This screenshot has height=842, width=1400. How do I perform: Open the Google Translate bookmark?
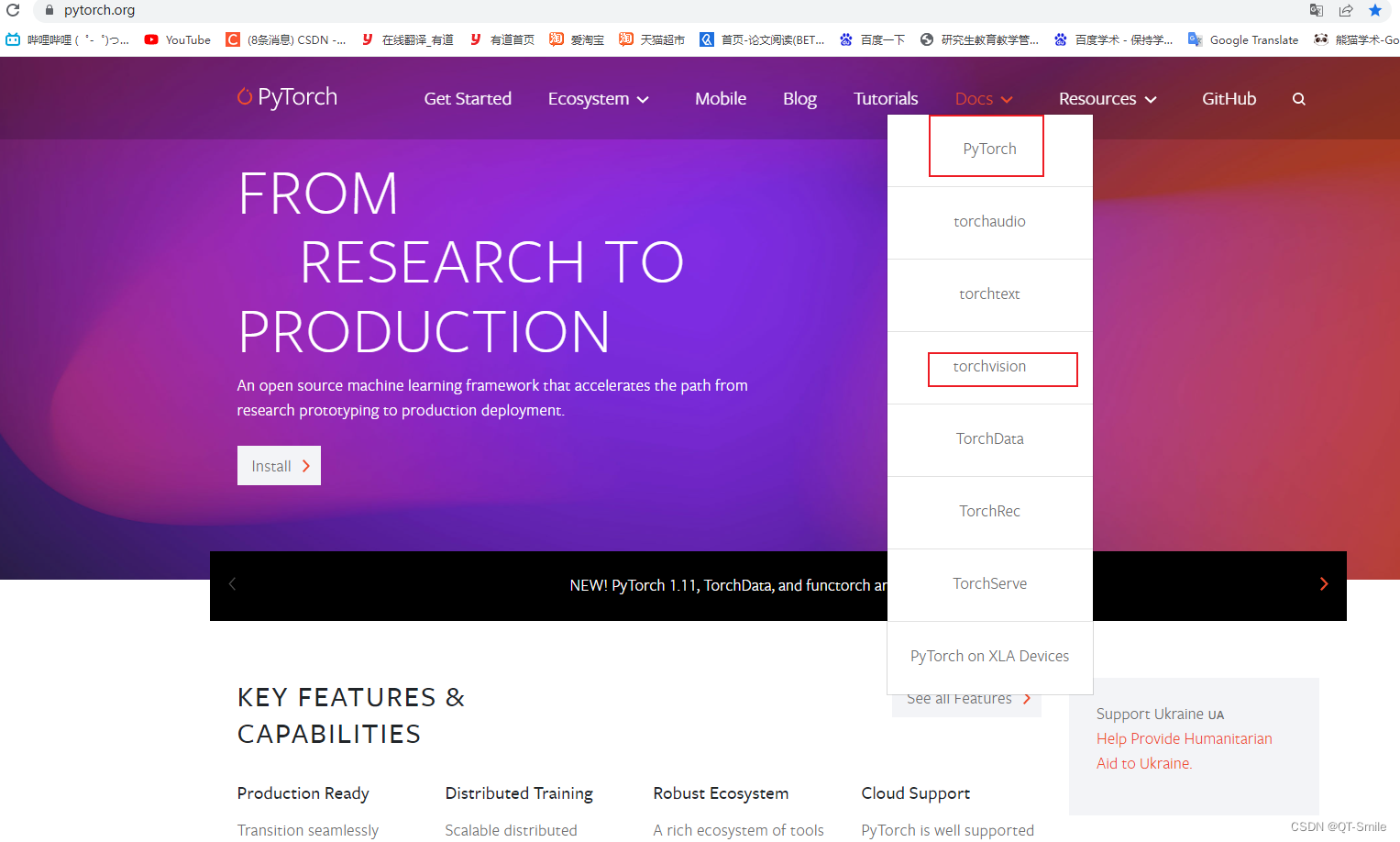click(1243, 39)
